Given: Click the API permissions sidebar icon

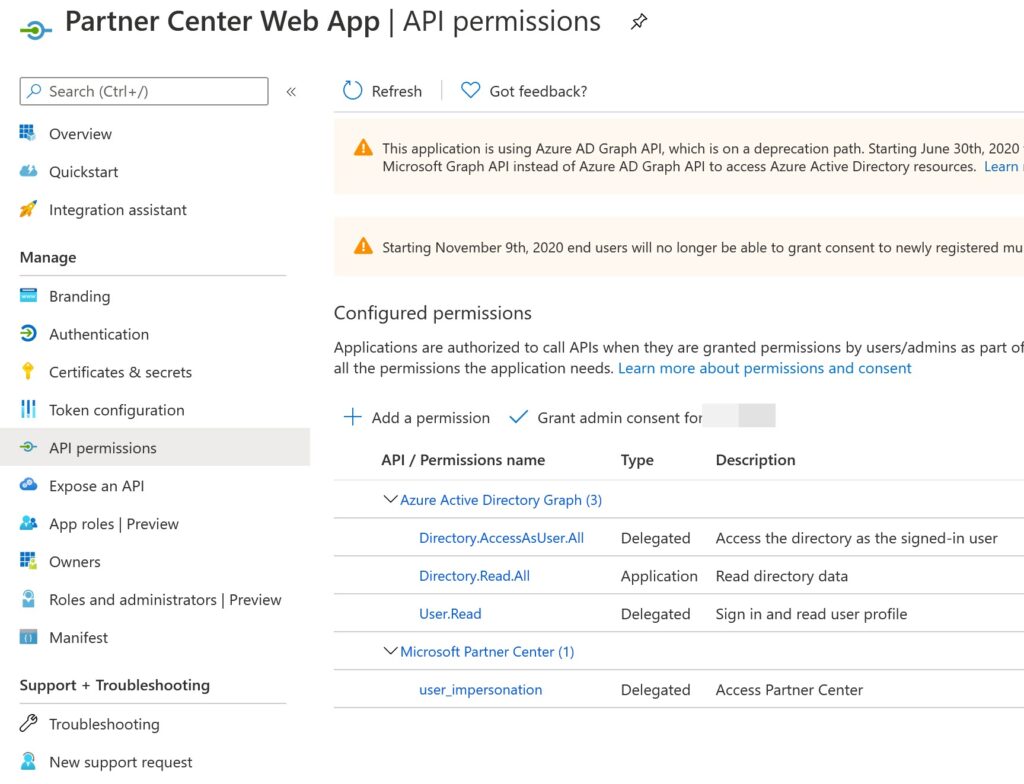Looking at the screenshot, I should coord(28,447).
